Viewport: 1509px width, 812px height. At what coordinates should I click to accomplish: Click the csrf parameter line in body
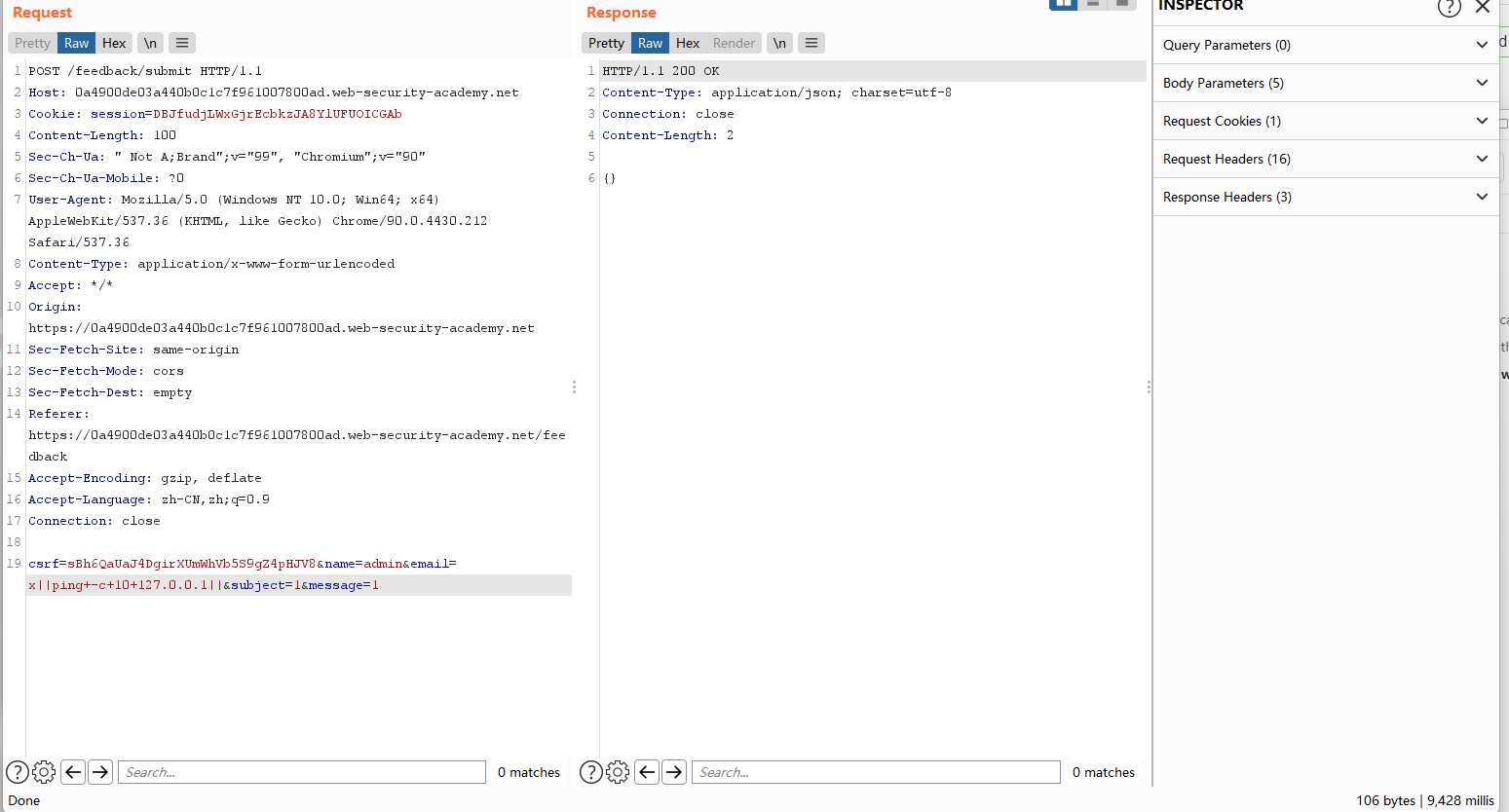[243, 564]
